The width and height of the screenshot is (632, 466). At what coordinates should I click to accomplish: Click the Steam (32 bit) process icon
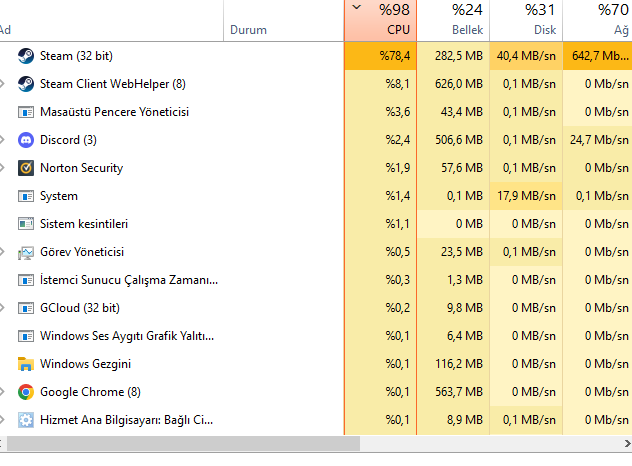click(x=26, y=56)
